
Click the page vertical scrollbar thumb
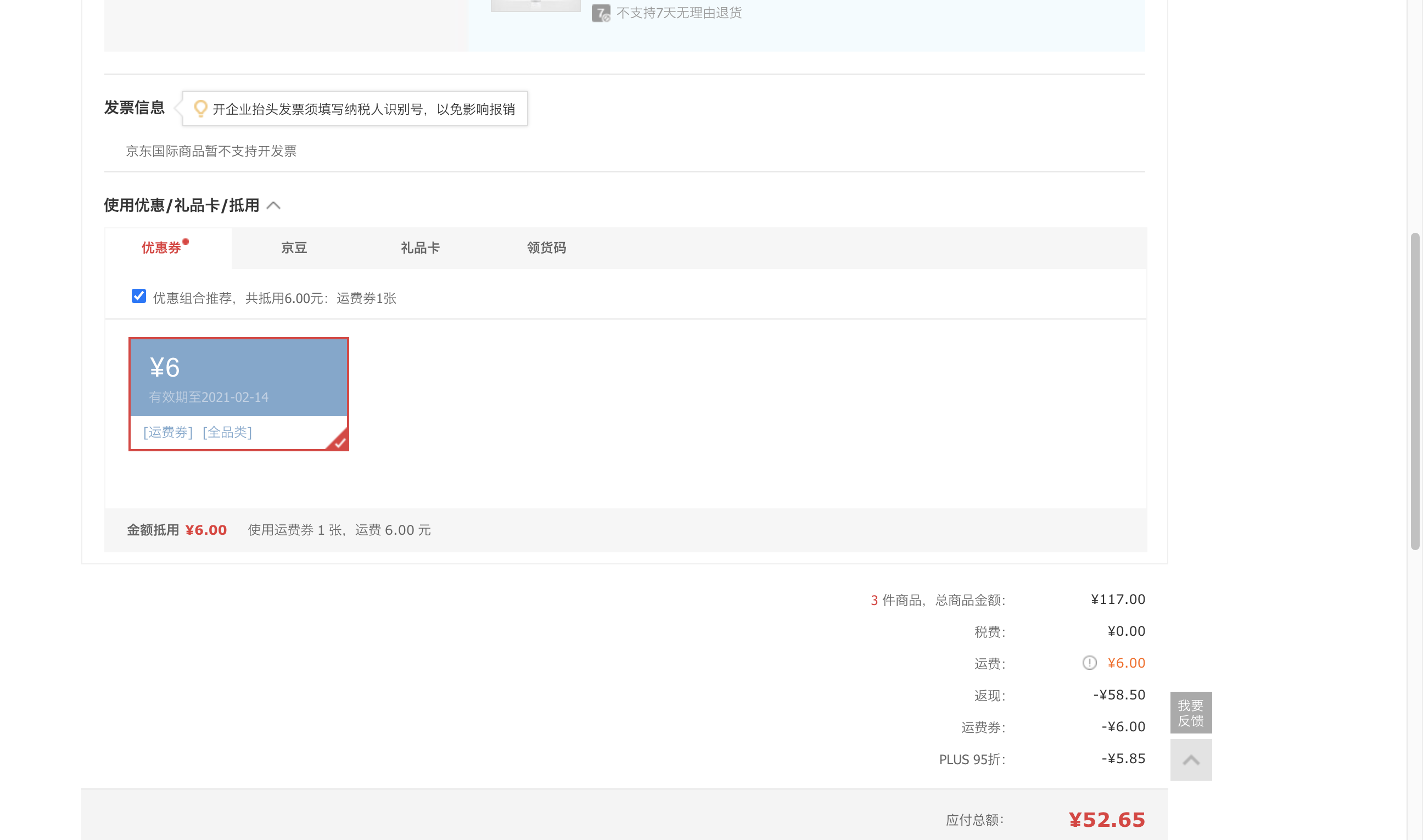point(1415,391)
